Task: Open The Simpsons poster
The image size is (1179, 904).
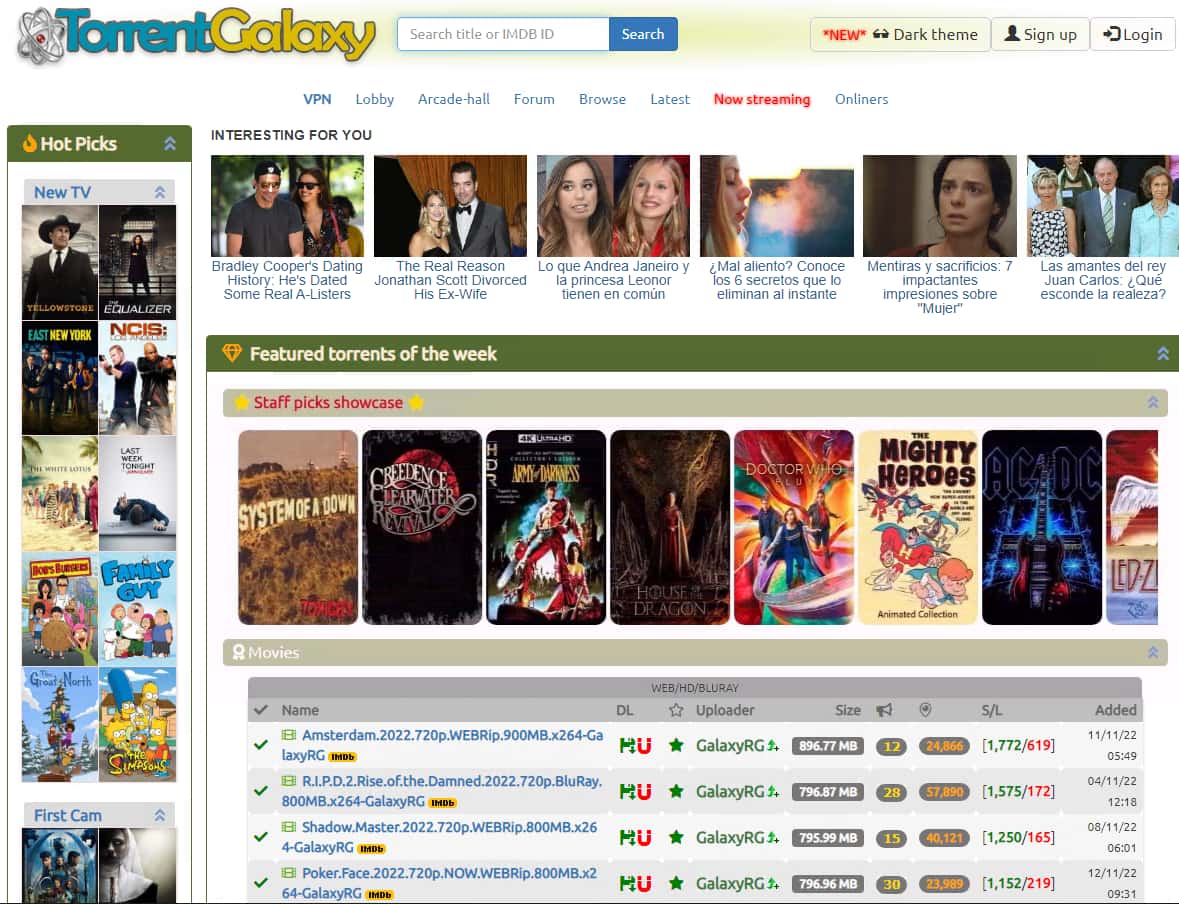Action: (x=138, y=724)
